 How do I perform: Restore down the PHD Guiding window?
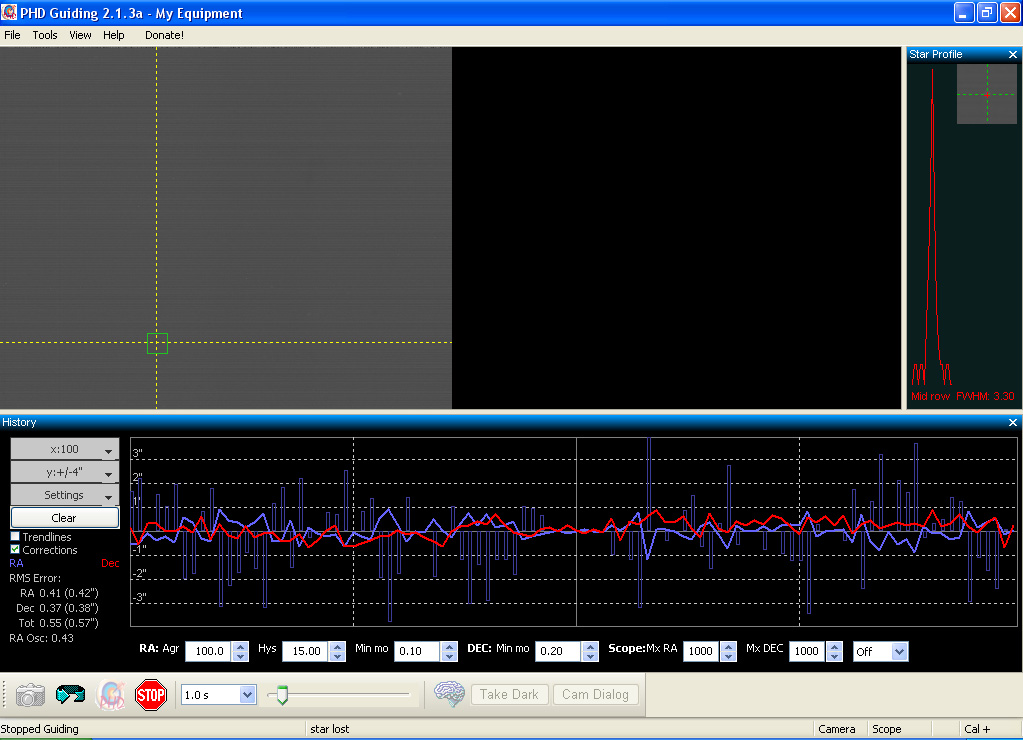pyautogui.click(x=986, y=12)
